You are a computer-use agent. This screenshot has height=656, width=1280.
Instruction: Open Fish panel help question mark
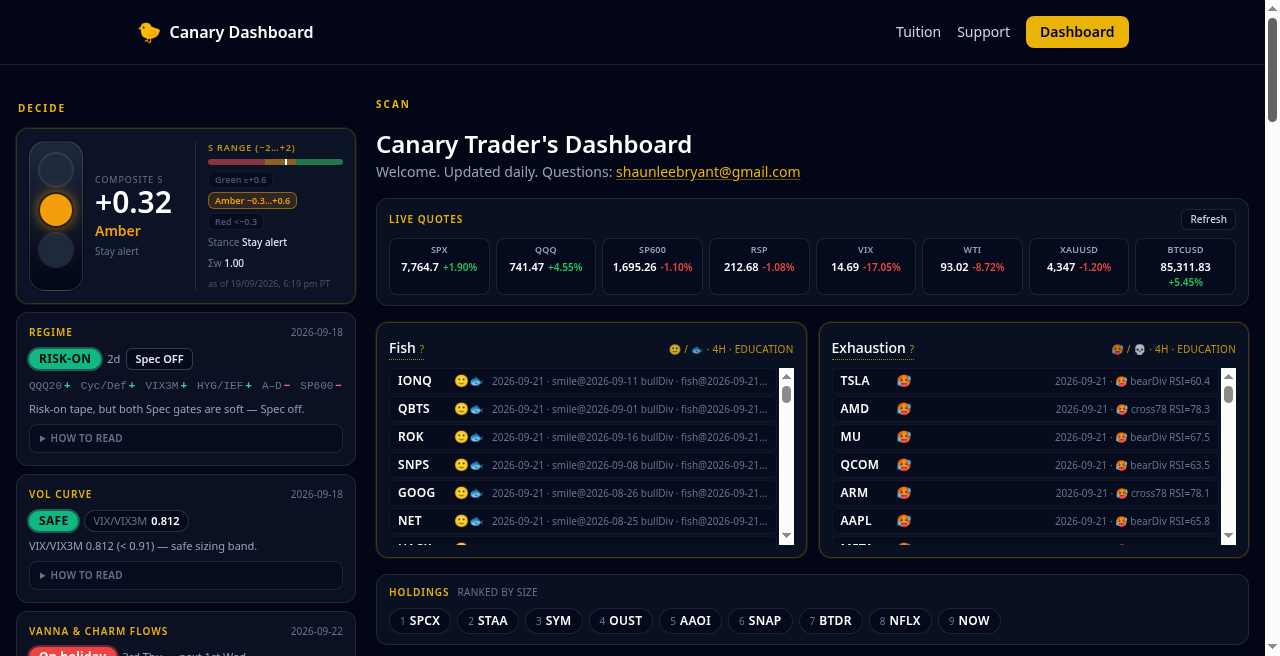tap(422, 350)
